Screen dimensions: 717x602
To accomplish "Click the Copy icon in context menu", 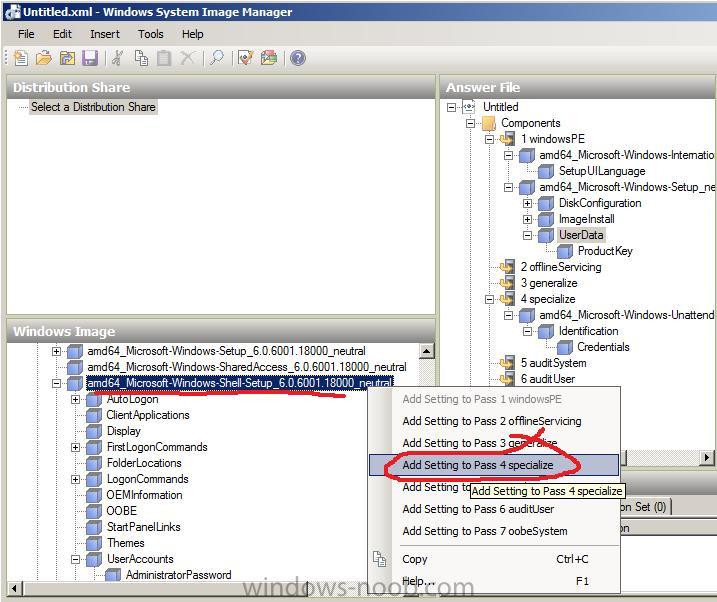I will 380,559.
